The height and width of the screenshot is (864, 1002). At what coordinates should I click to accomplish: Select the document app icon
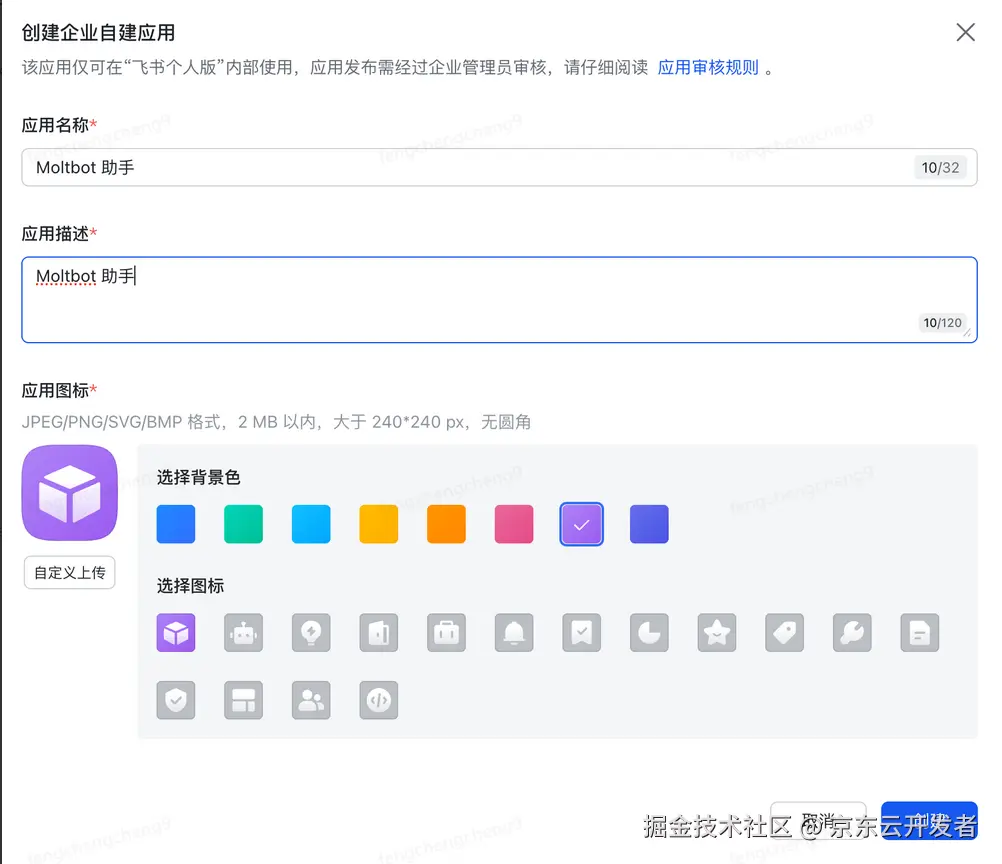pyautogui.click(x=919, y=632)
